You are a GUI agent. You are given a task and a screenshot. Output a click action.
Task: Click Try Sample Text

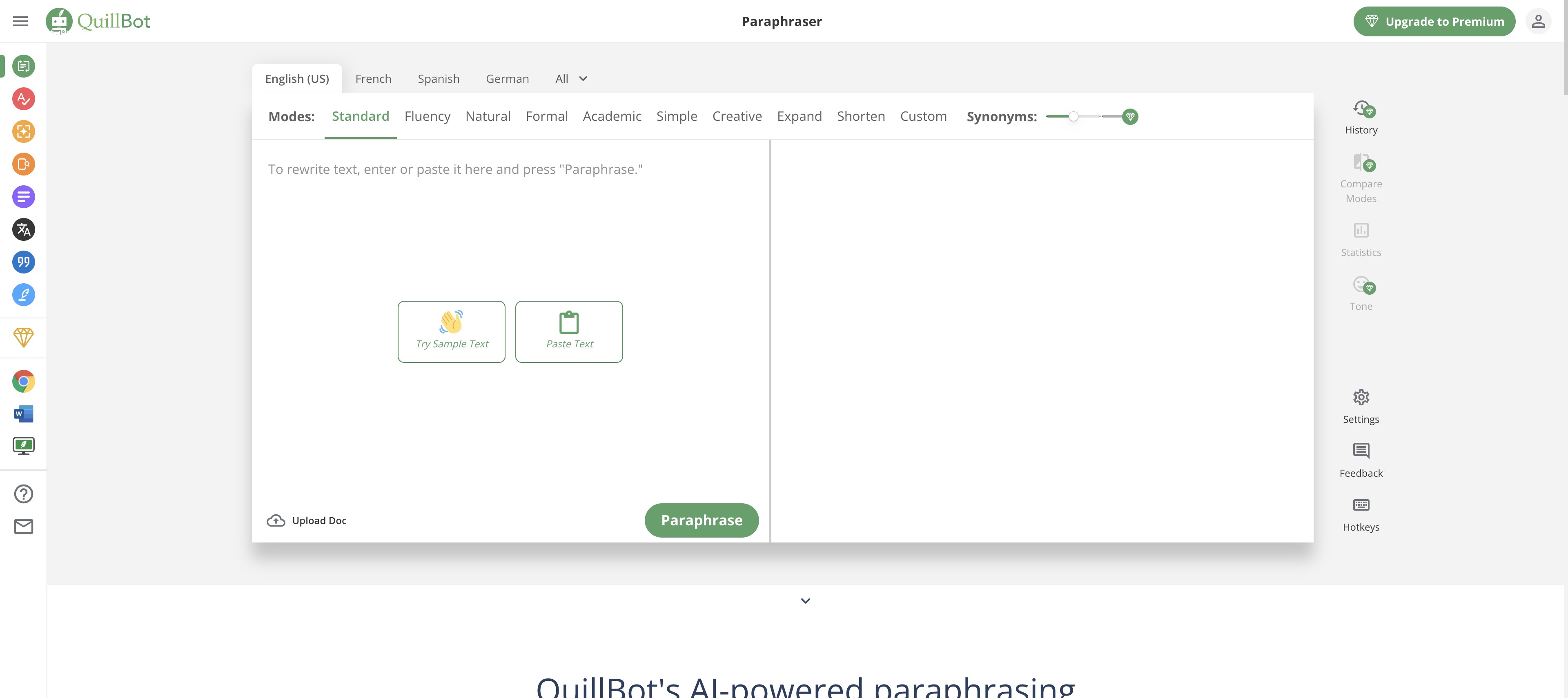[452, 332]
